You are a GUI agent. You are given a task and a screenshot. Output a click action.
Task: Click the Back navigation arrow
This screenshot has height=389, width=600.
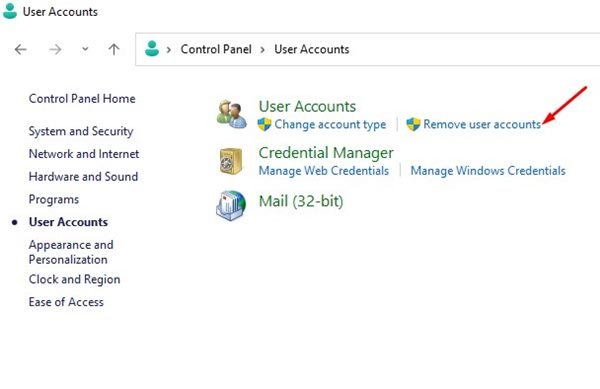tap(21, 49)
